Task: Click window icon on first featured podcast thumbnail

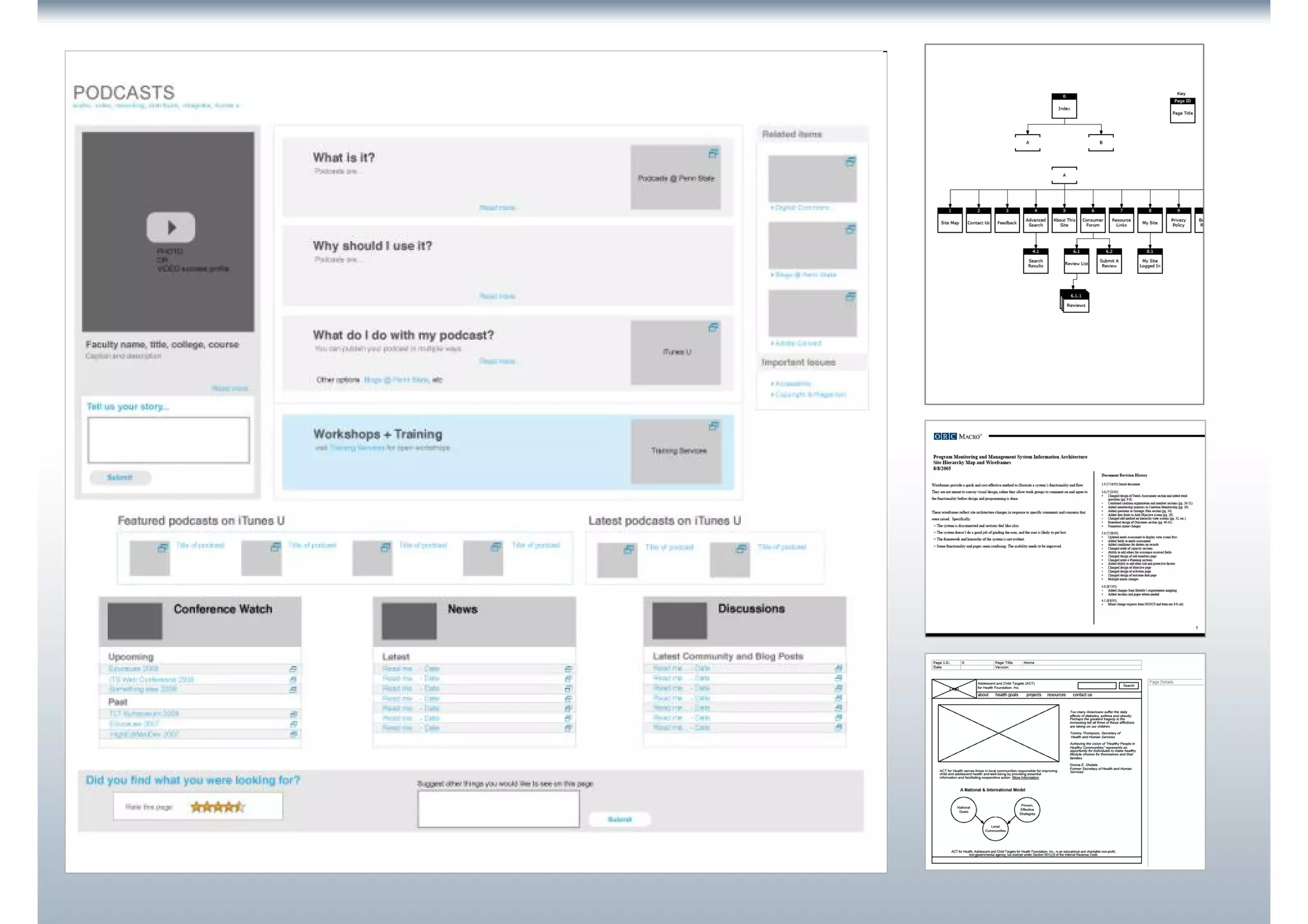Action: (x=163, y=548)
